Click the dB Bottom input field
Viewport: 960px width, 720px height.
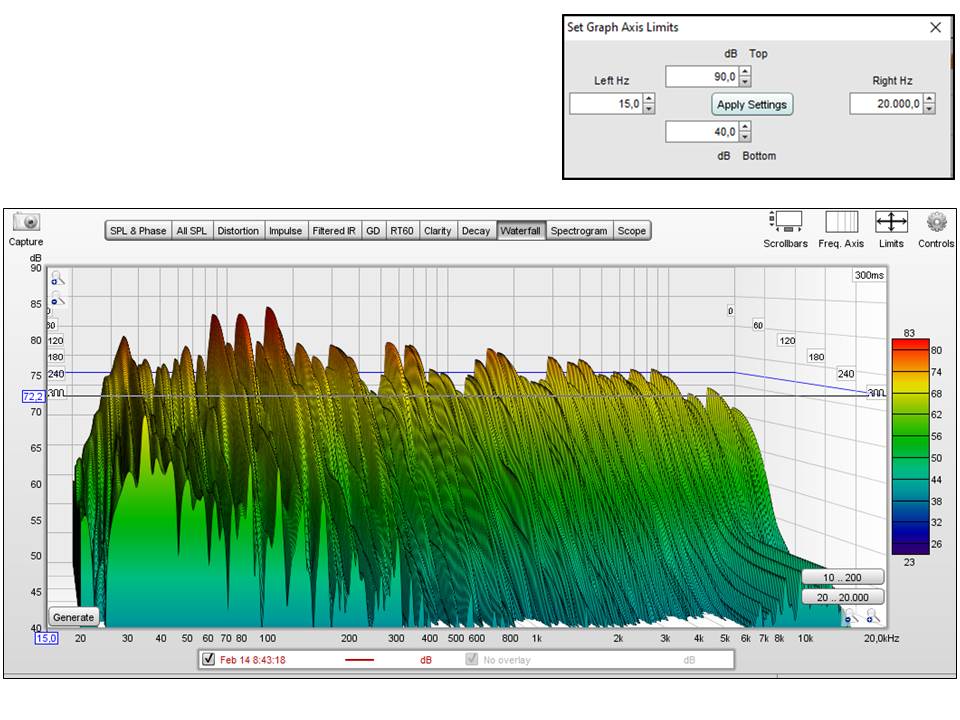[701, 132]
